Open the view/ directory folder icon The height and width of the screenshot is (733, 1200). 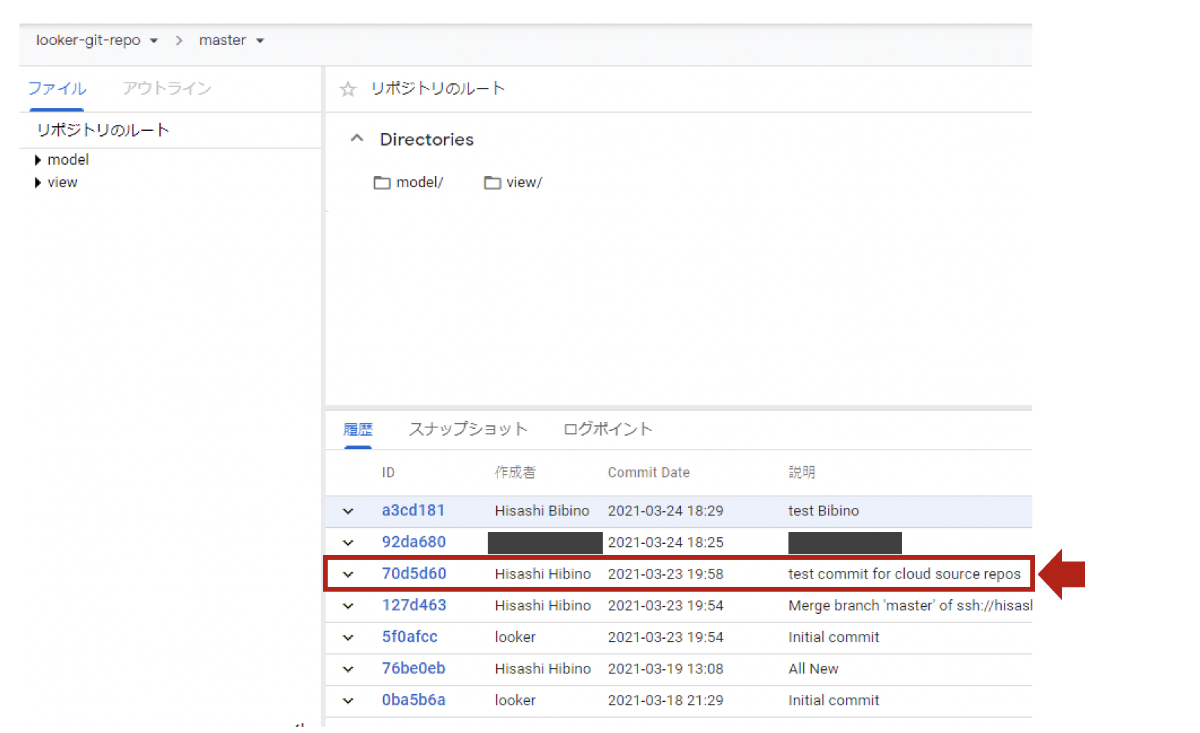point(492,183)
